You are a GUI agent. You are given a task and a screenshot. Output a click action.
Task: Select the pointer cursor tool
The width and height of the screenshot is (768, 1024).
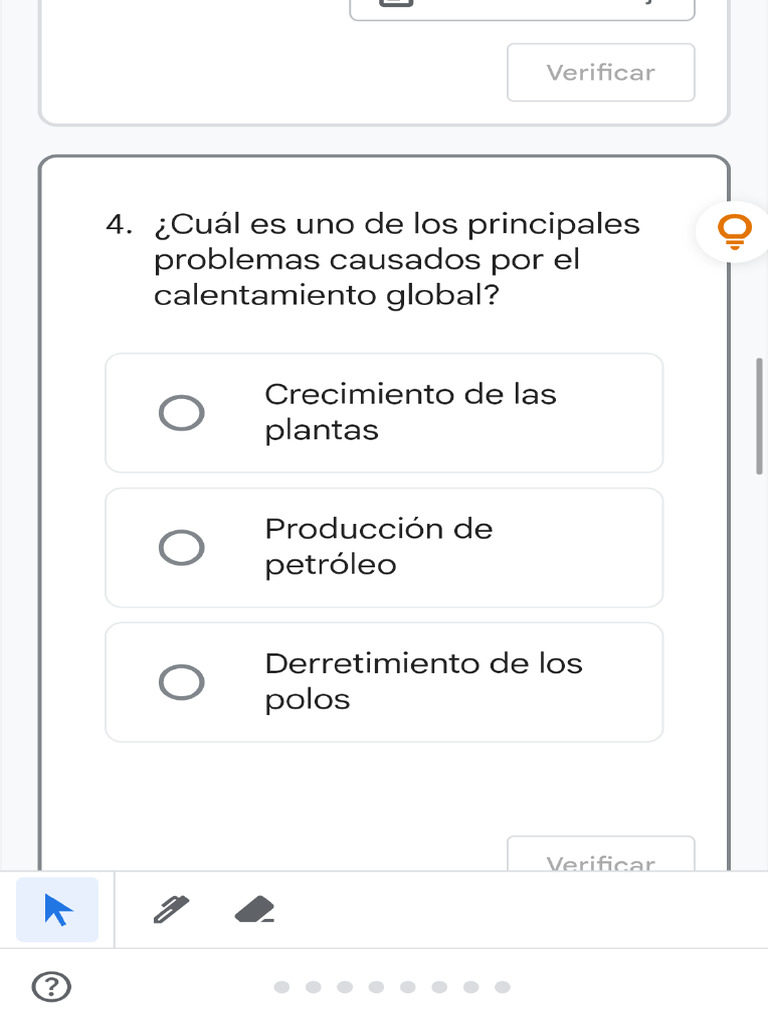point(58,910)
